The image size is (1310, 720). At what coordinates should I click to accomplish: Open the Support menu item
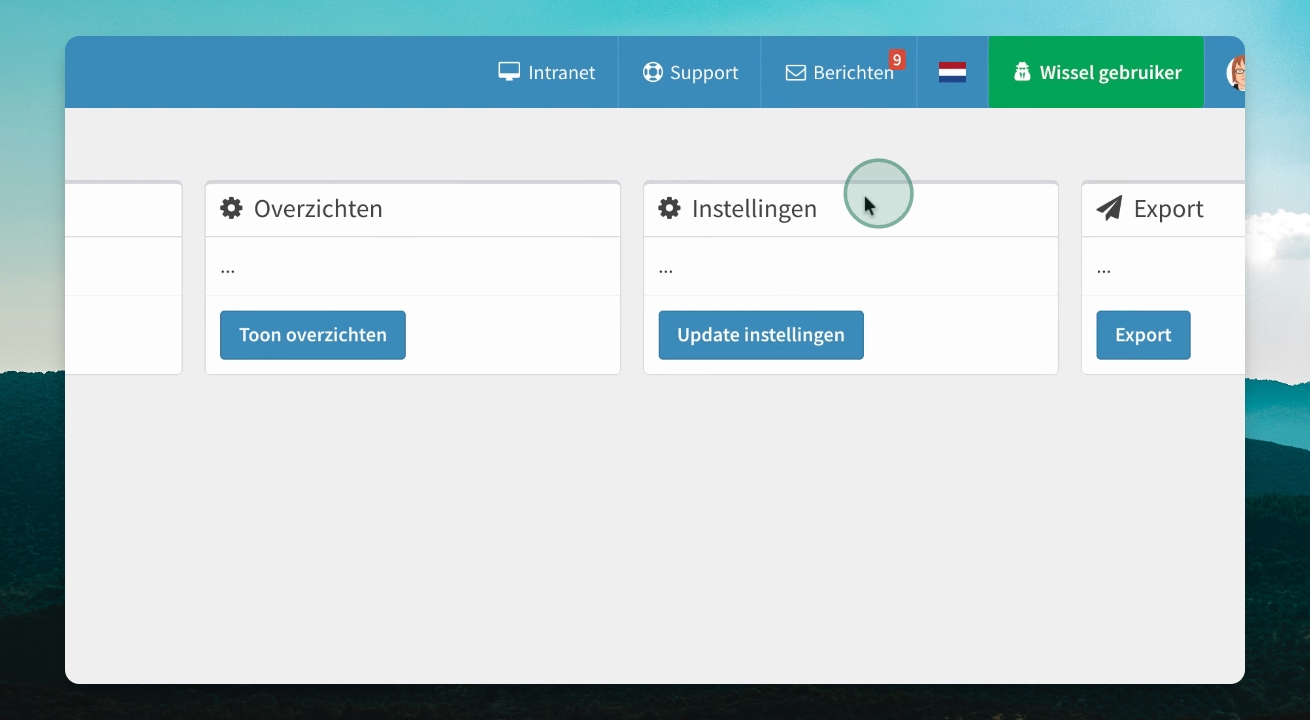click(690, 72)
